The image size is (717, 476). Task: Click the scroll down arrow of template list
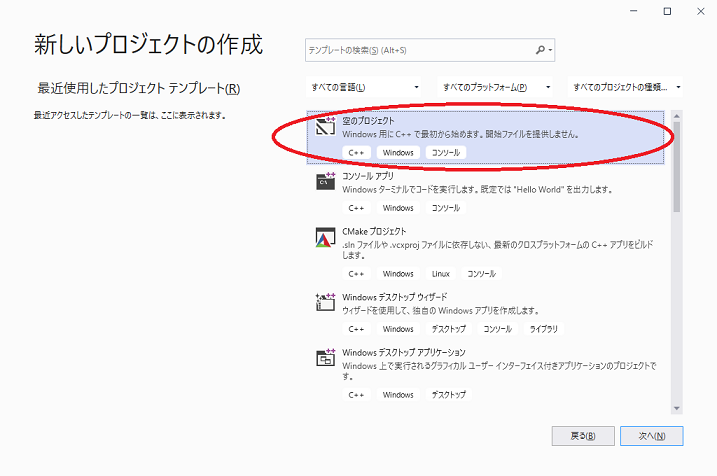(677, 408)
